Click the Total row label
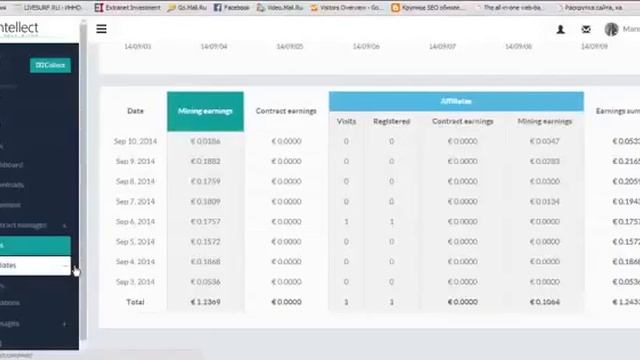The width and height of the screenshot is (640, 360). coord(135,302)
